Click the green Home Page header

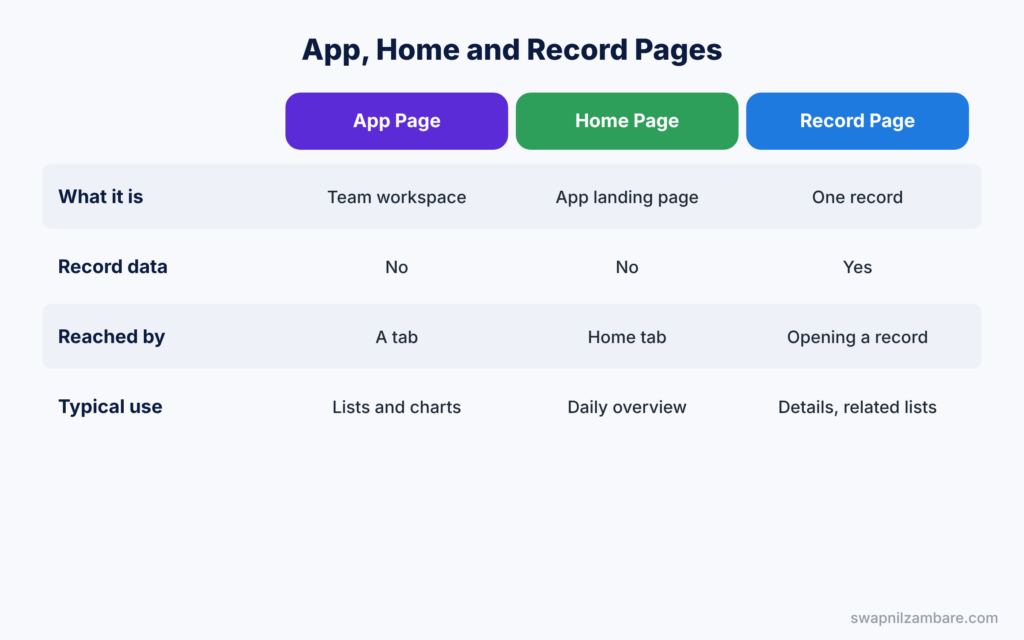pyautogui.click(x=627, y=121)
